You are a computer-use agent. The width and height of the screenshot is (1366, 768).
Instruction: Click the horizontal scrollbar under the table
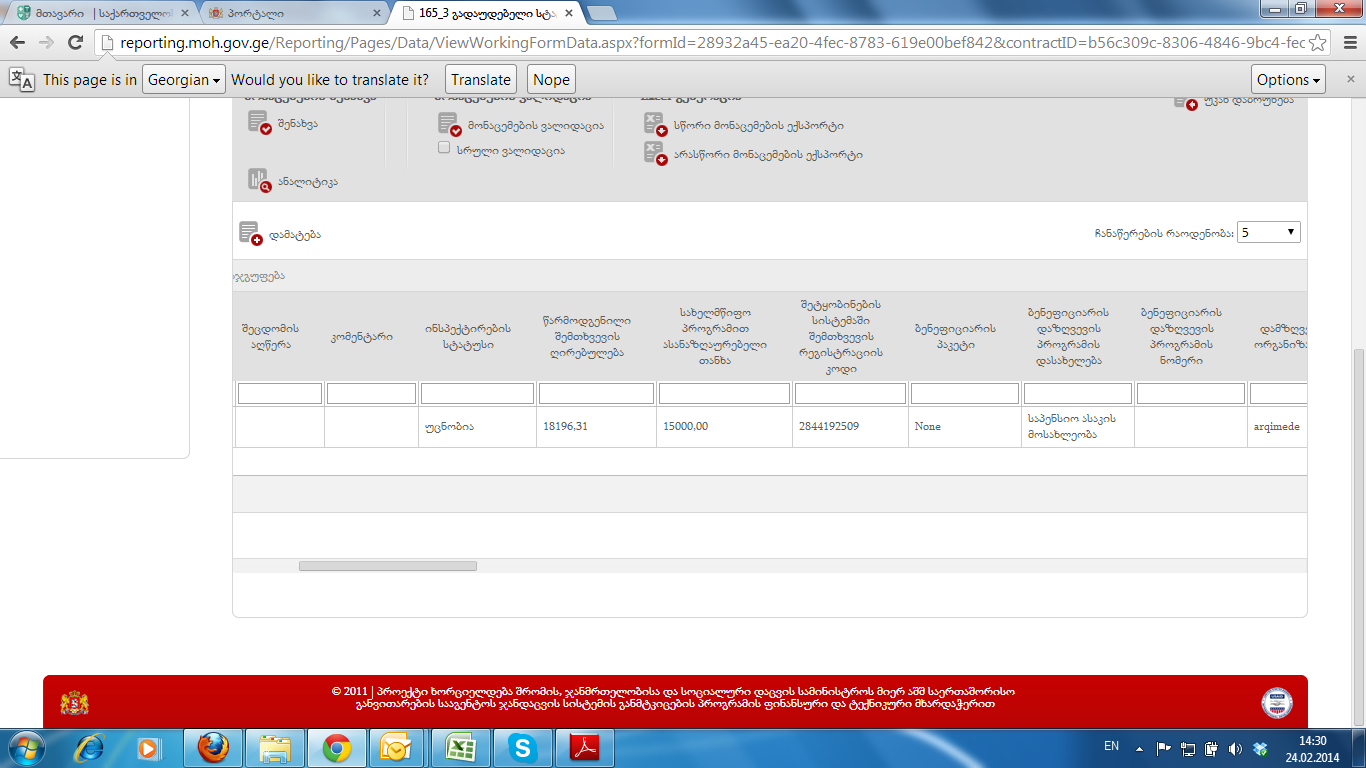(x=387, y=566)
